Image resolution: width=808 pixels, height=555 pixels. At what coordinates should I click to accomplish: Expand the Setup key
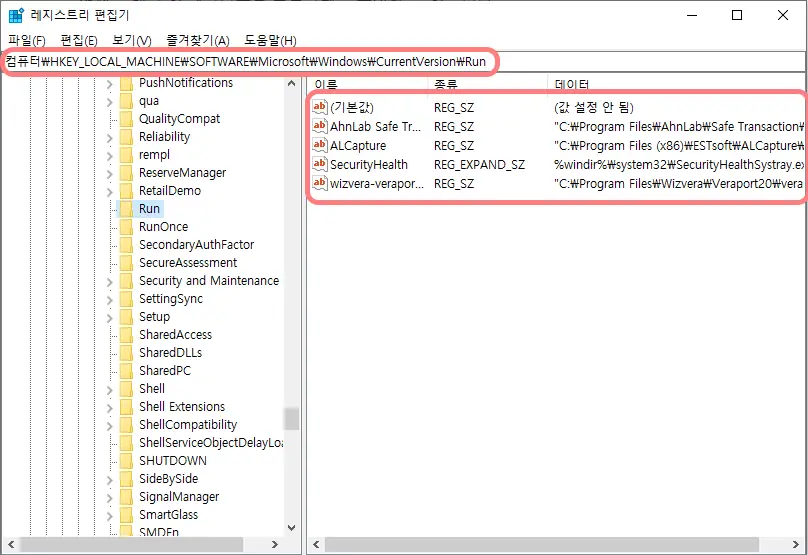109,317
